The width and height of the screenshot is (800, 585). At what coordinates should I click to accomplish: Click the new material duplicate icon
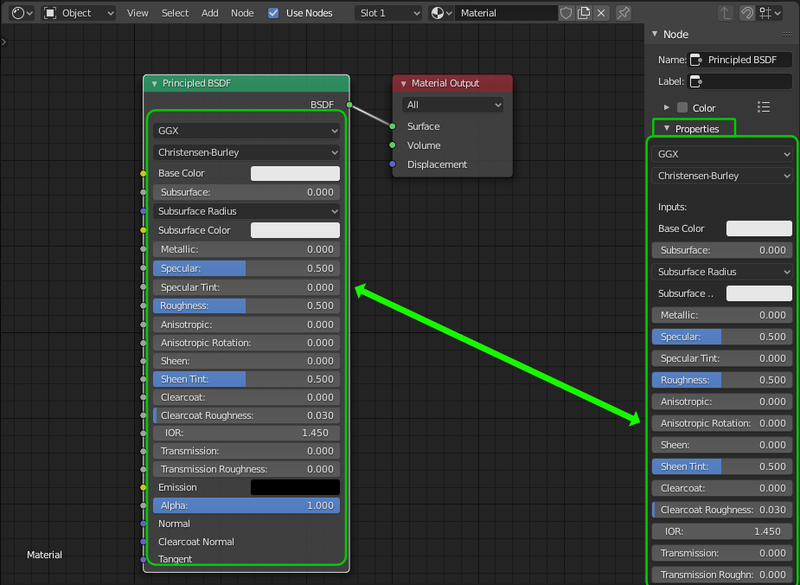(584, 13)
